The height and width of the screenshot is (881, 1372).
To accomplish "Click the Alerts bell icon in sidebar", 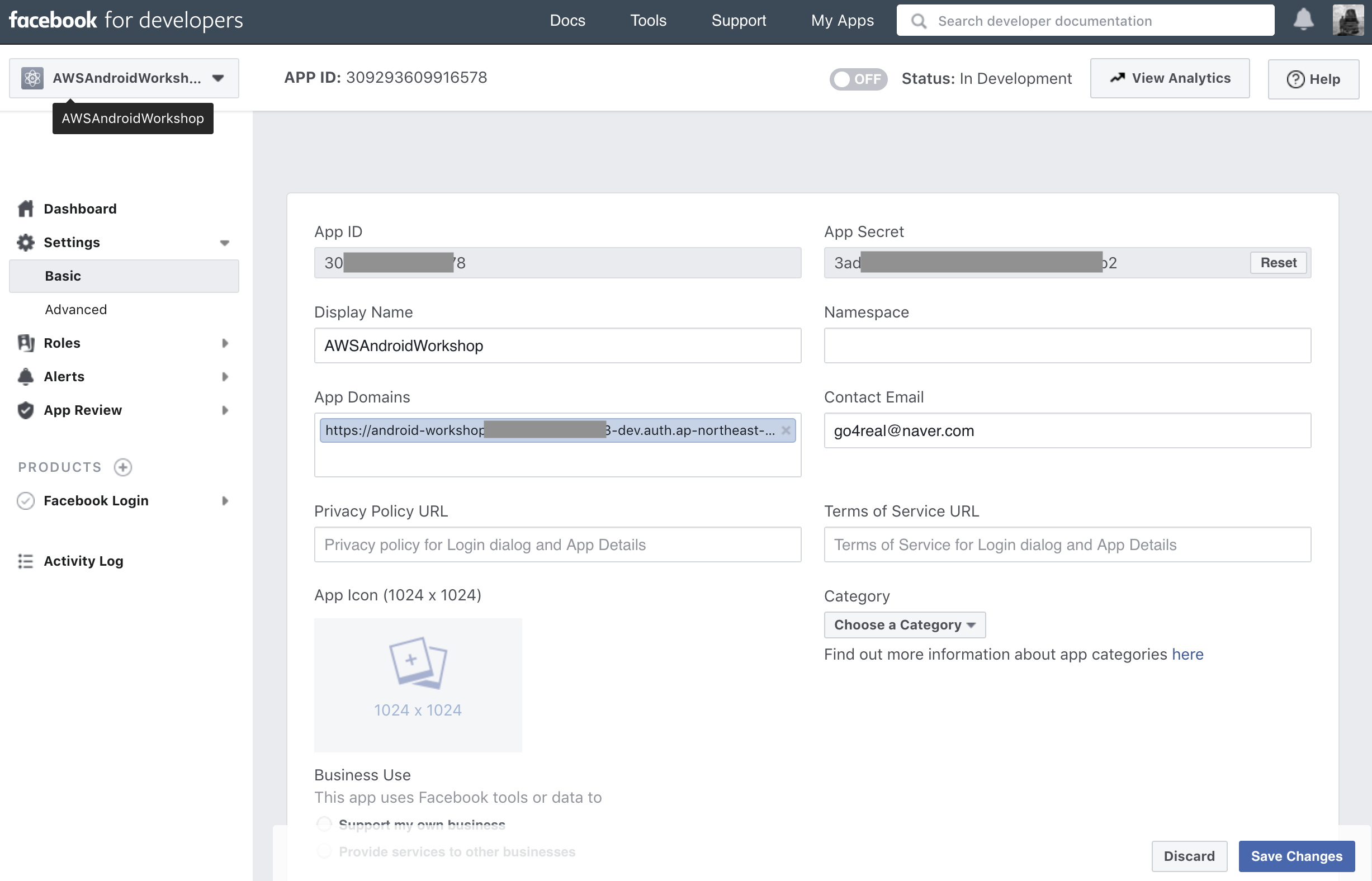I will pos(26,376).
